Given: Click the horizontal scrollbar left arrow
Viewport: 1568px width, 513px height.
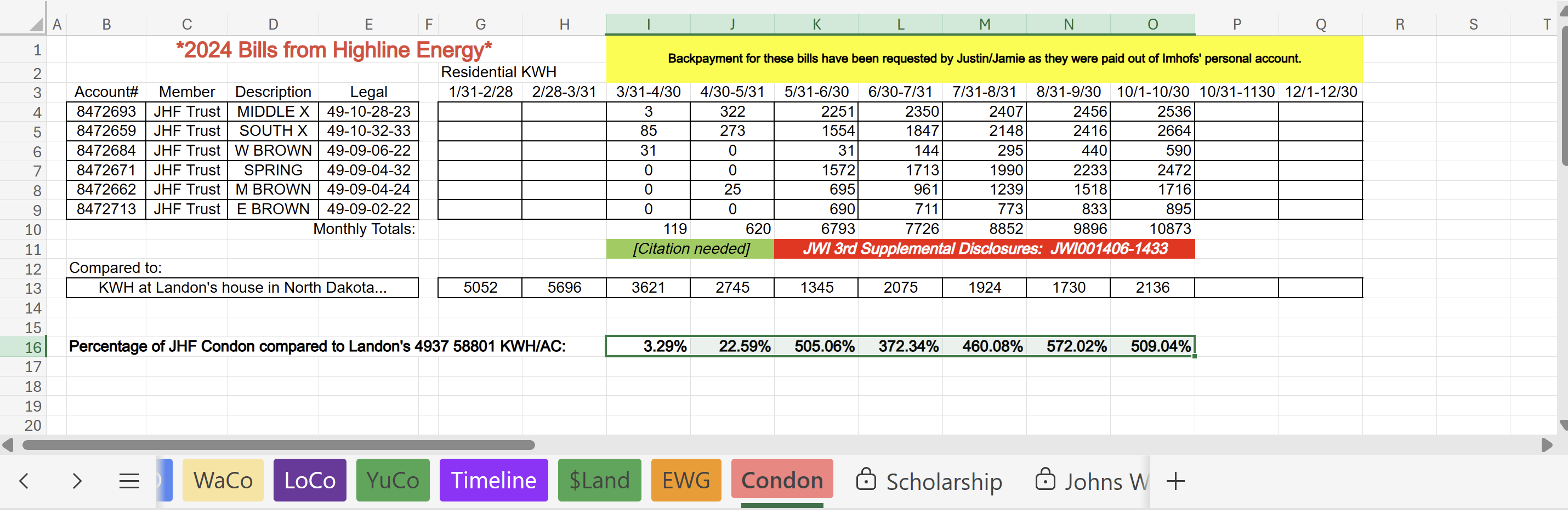Looking at the screenshot, I should [8, 445].
